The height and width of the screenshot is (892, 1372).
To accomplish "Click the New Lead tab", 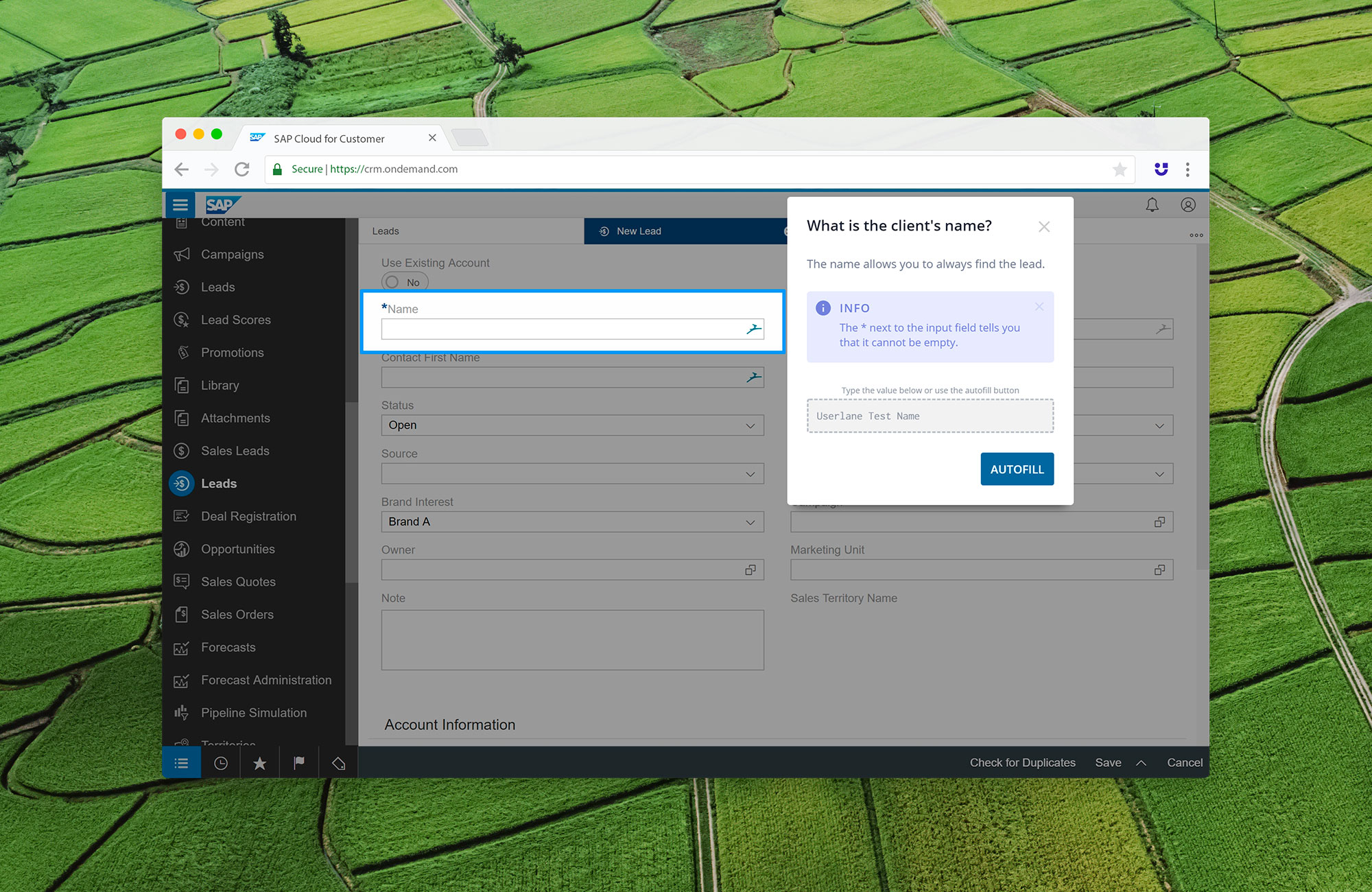I will point(639,231).
